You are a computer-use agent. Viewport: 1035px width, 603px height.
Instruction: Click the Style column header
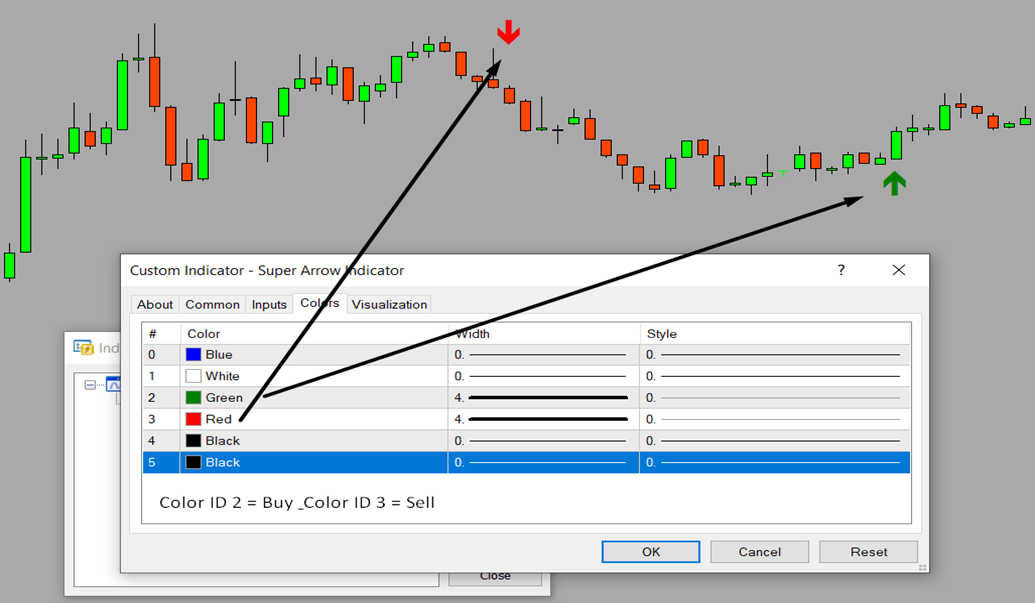tap(775, 333)
